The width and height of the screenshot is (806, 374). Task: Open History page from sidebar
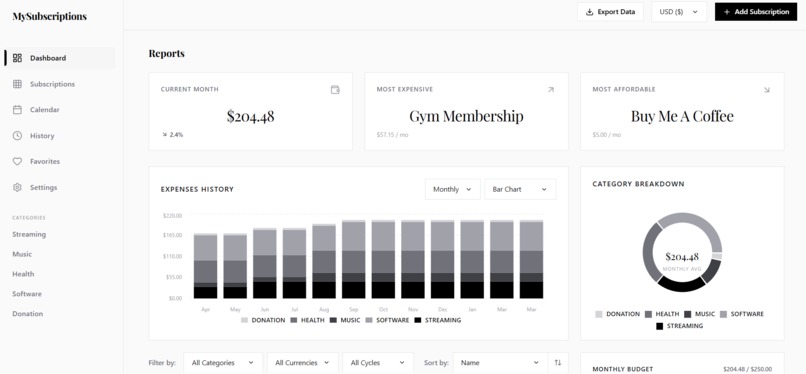coord(60,136)
